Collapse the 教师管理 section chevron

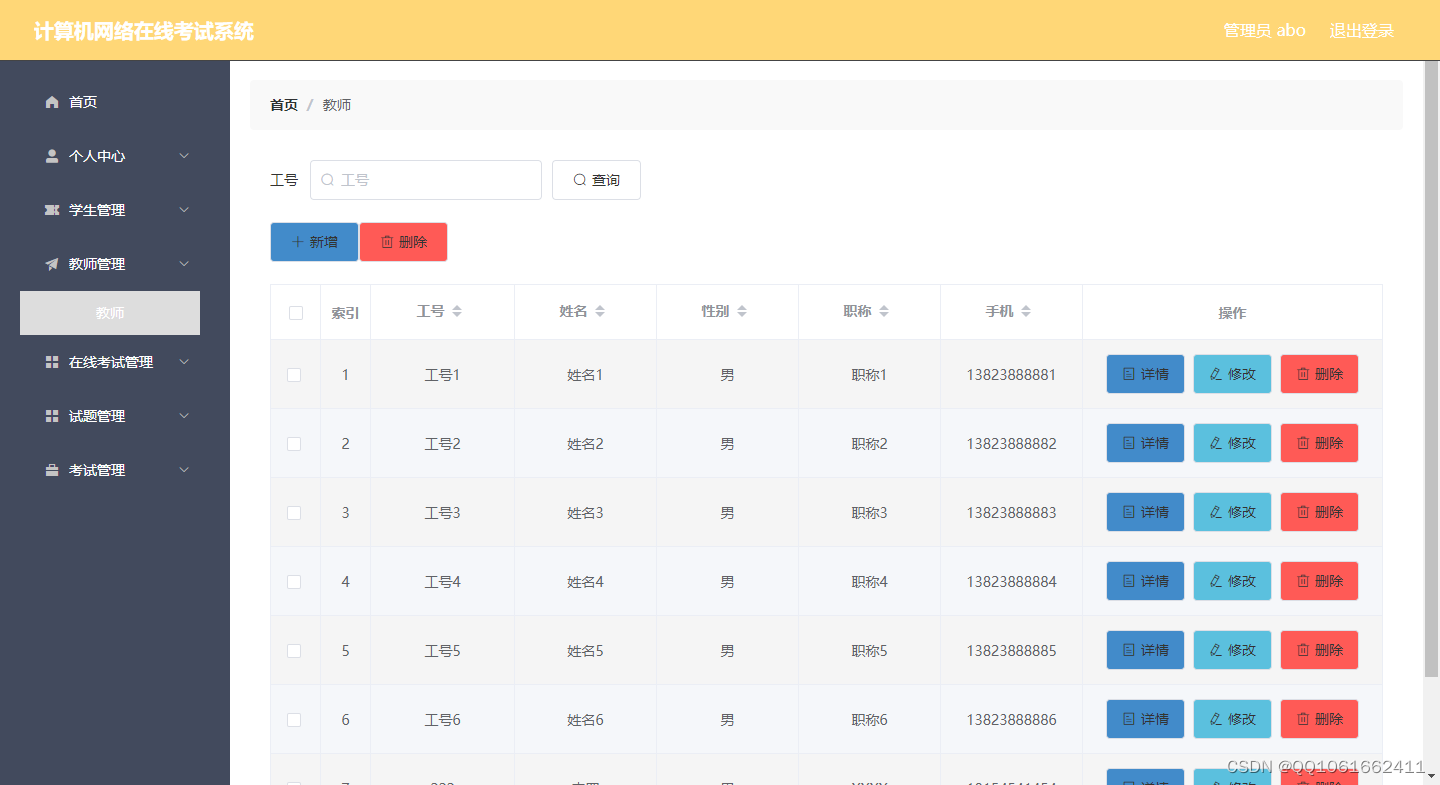[x=183, y=263]
